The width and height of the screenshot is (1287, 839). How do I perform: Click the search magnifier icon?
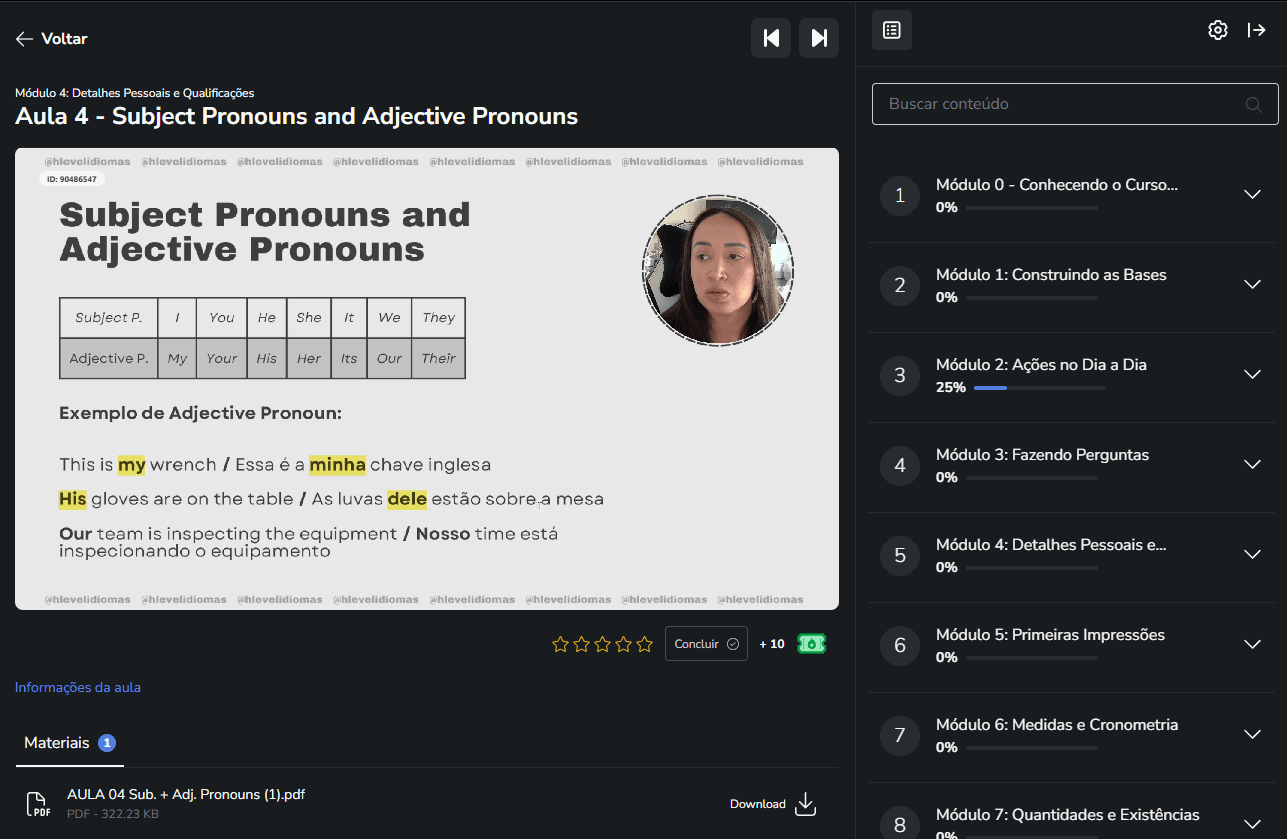[1253, 104]
